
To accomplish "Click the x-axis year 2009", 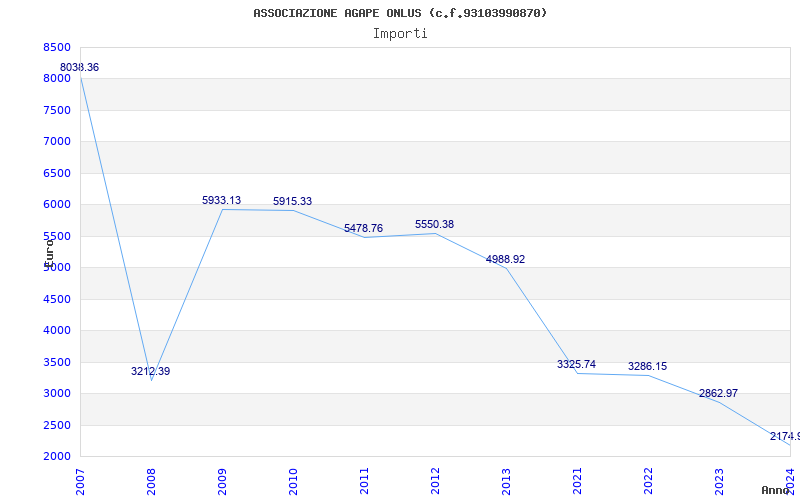I will [222, 482].
